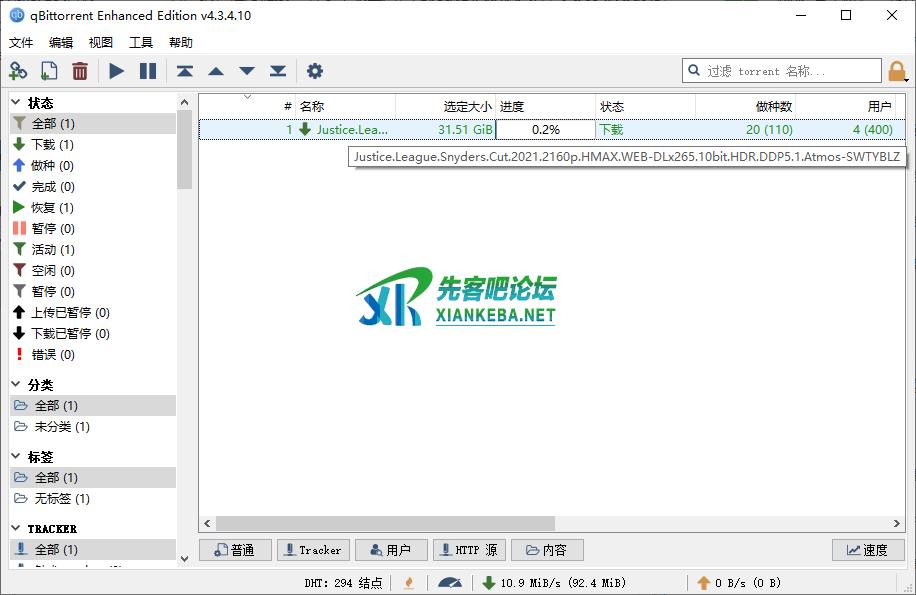This screenshot has width=916, height=595.
Task: Click the torrent name filter search field
Action: pyautogui.click(x=780, y=71)
